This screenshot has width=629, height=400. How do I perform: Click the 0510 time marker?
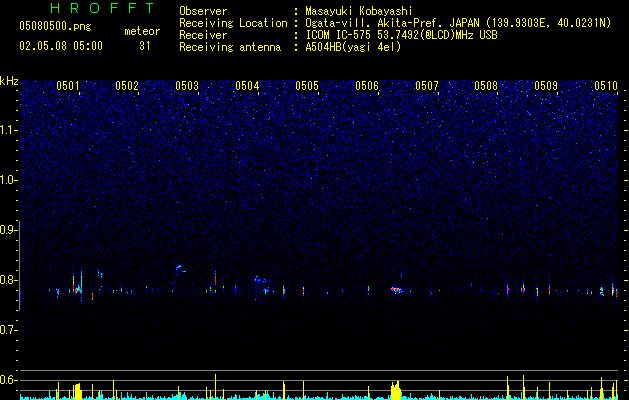(x=606, y=86)
